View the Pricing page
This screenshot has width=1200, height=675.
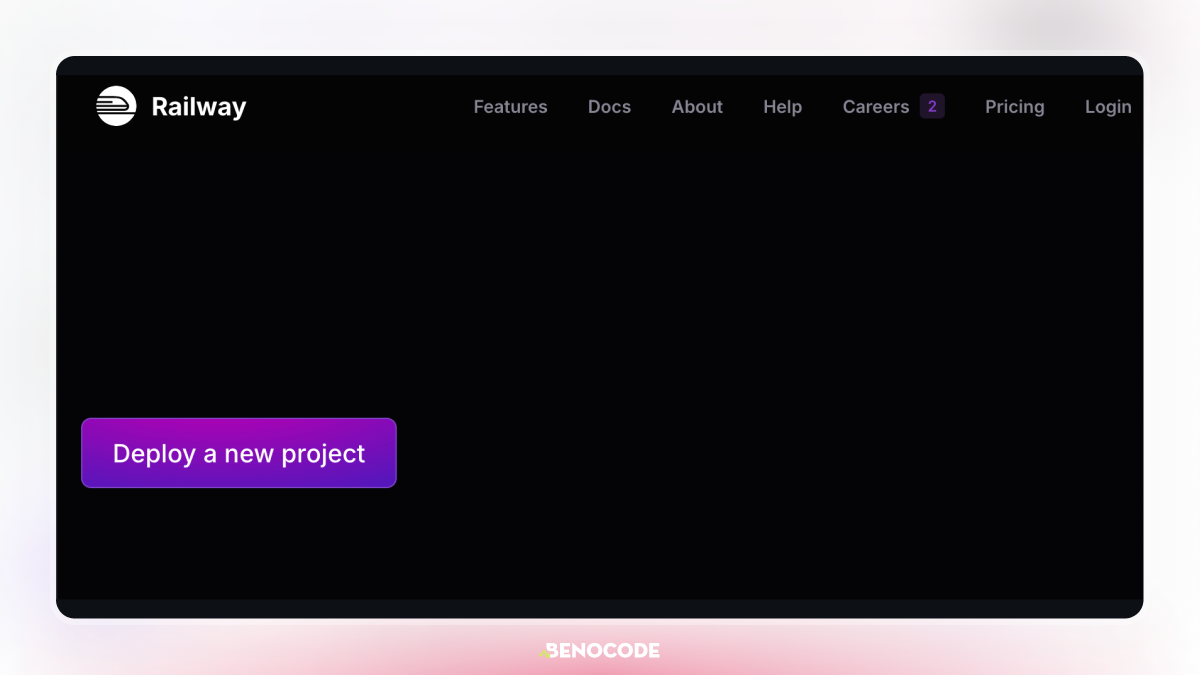coord(1015,107)
